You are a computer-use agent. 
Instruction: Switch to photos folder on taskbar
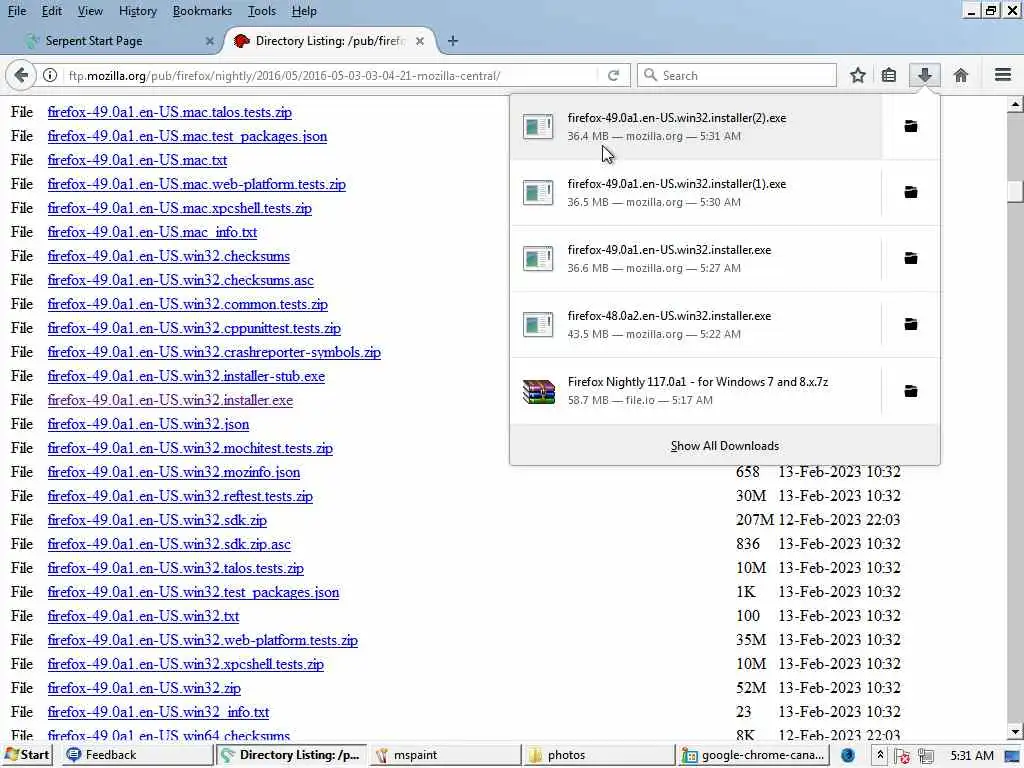[x=599, y=755]
